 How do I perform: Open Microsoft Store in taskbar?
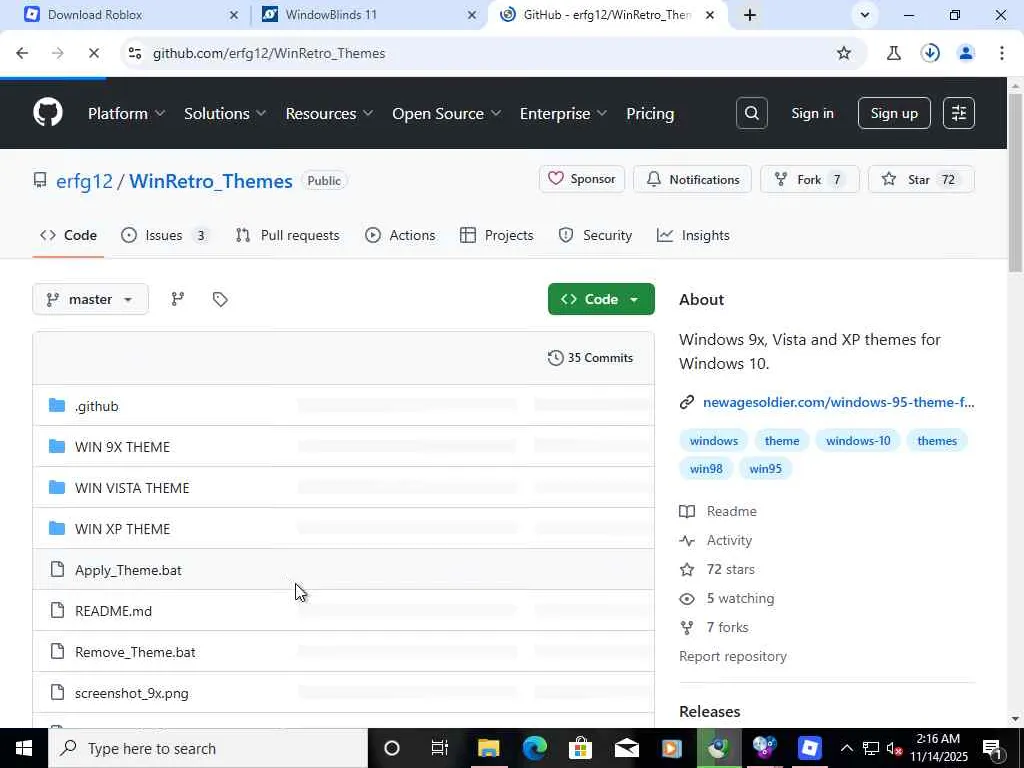(x=580, y=748)
